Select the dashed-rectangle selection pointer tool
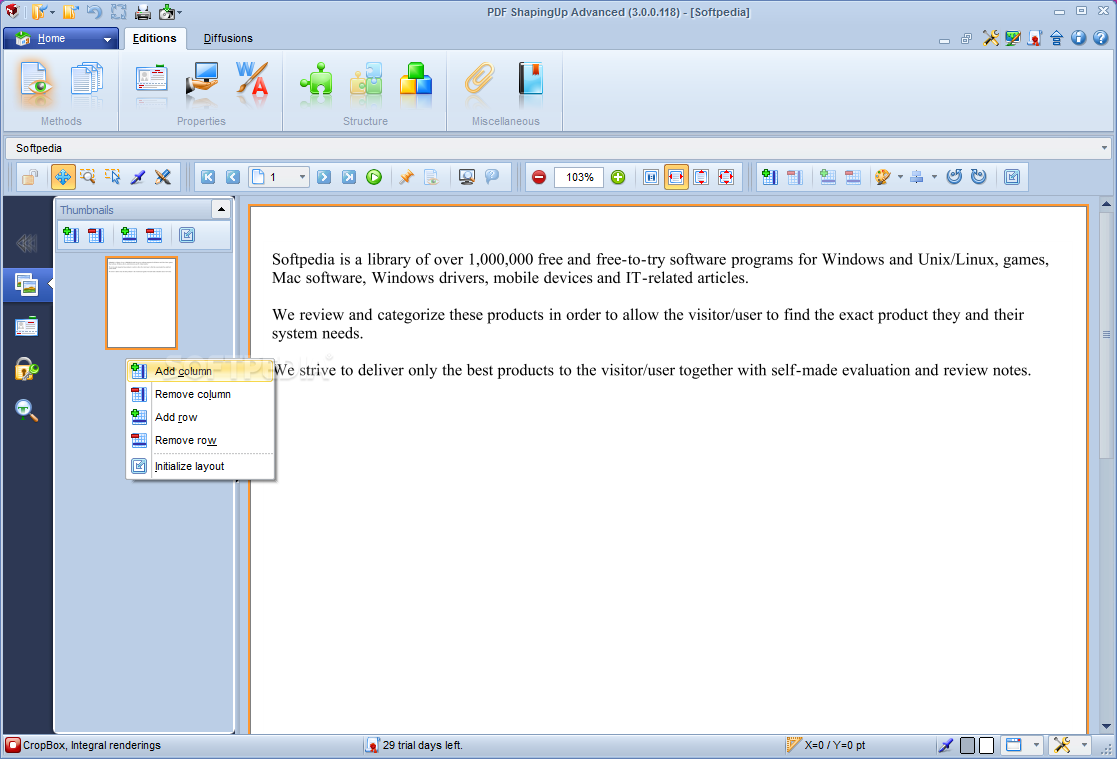Image resolution: width=1117 pixels, height=759 pixels. click(113, 177)
